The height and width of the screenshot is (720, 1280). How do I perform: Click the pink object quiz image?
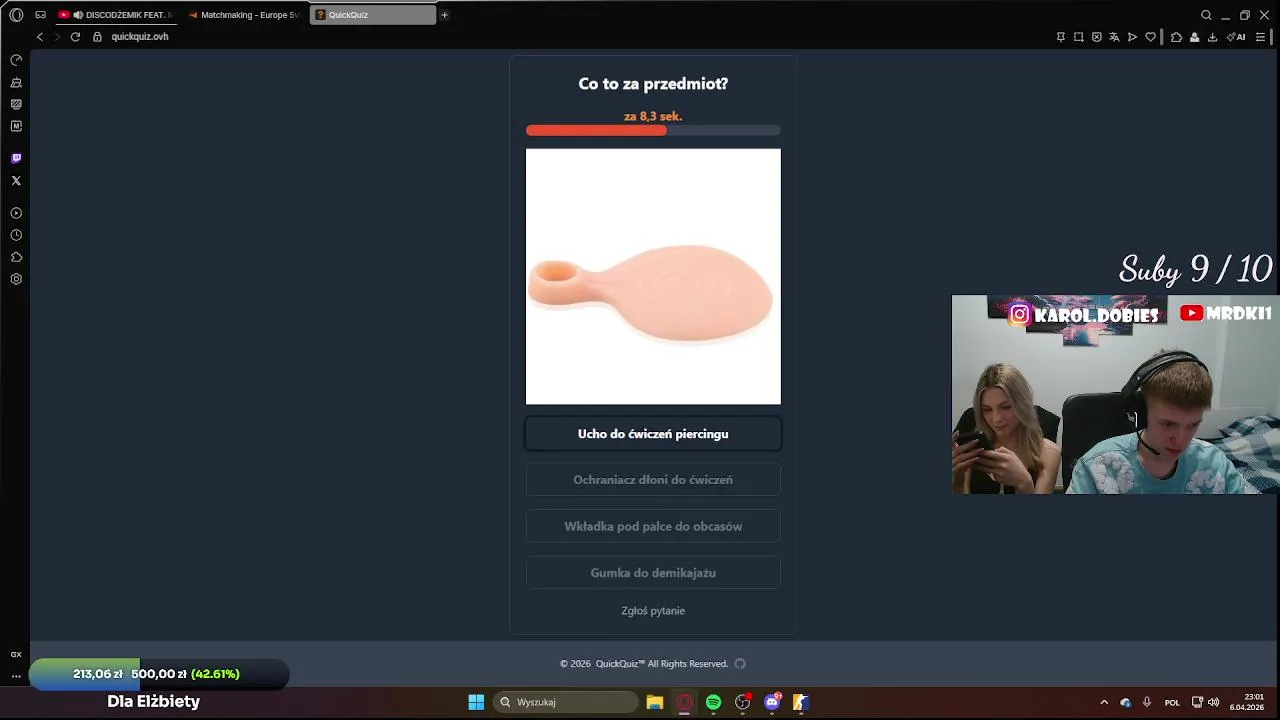(x=653, y=277)
